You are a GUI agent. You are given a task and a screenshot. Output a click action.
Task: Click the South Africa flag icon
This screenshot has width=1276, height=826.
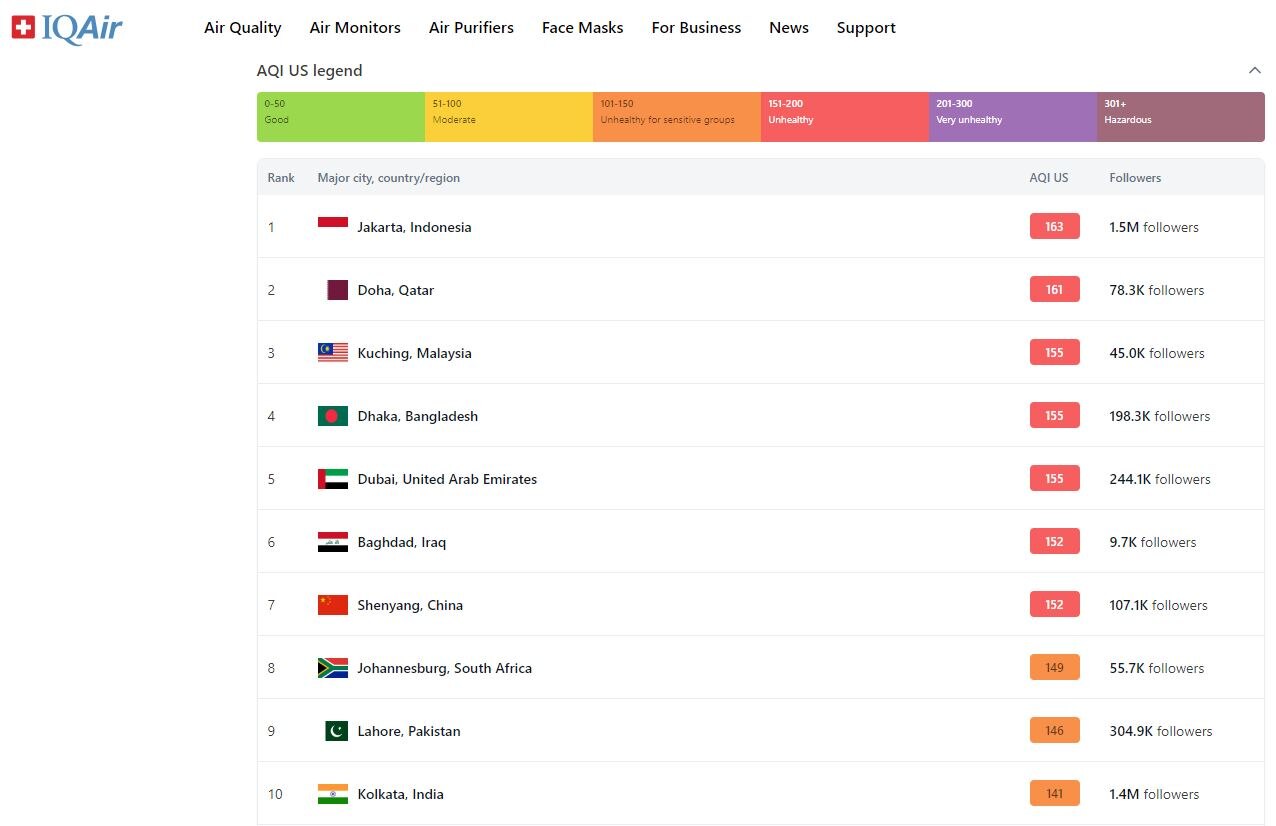point(332,668)
